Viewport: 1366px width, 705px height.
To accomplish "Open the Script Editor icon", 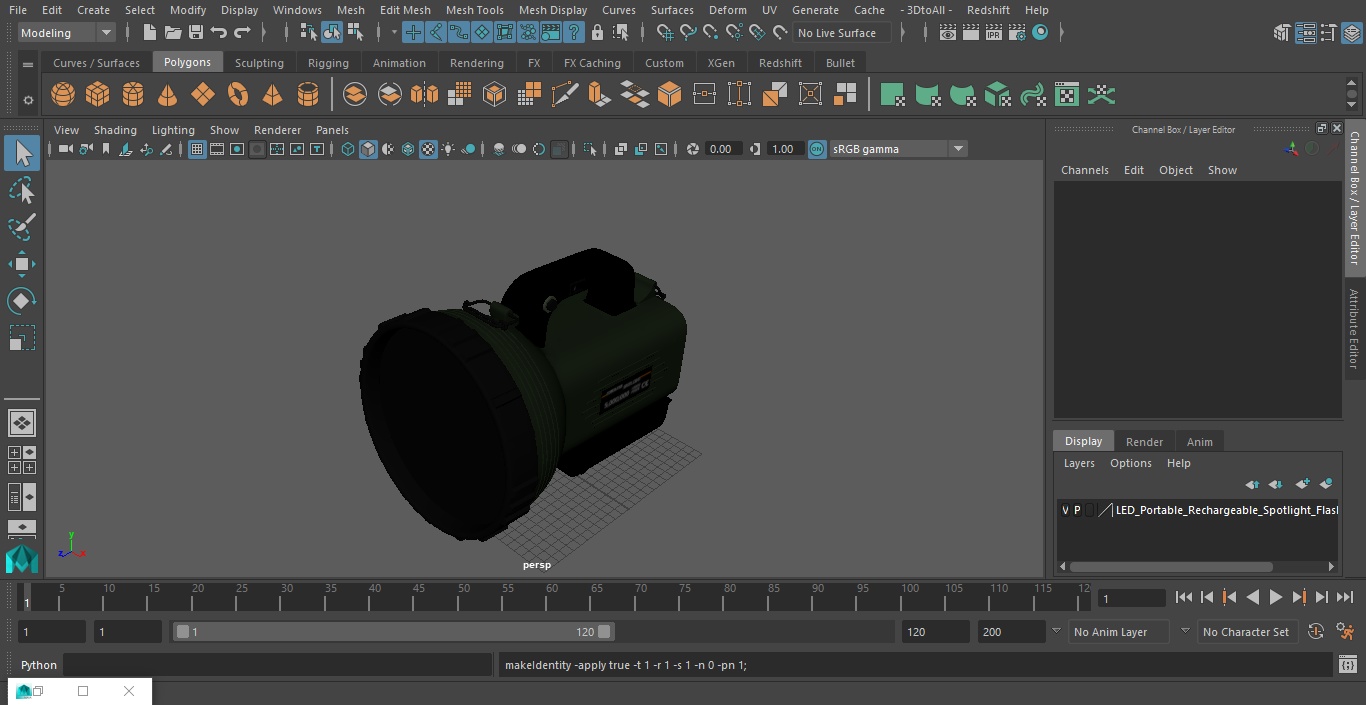I will (1348, 665).
